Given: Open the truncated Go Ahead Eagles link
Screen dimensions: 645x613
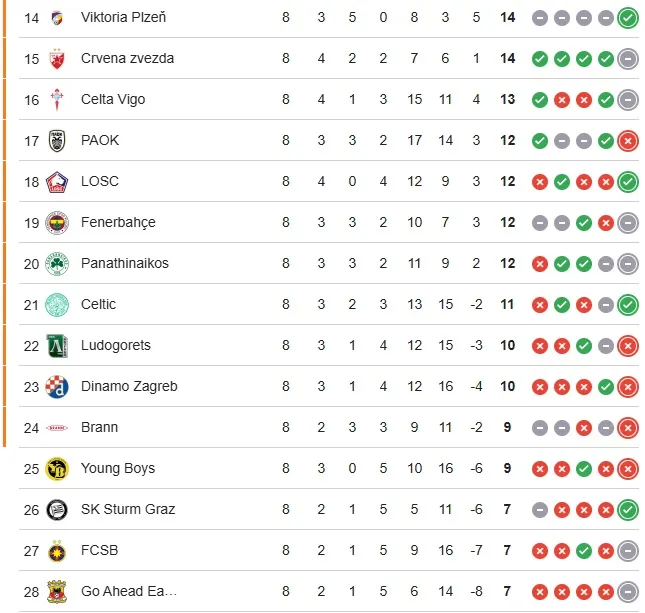Looking at the screenshot, I should coord(127,591).
